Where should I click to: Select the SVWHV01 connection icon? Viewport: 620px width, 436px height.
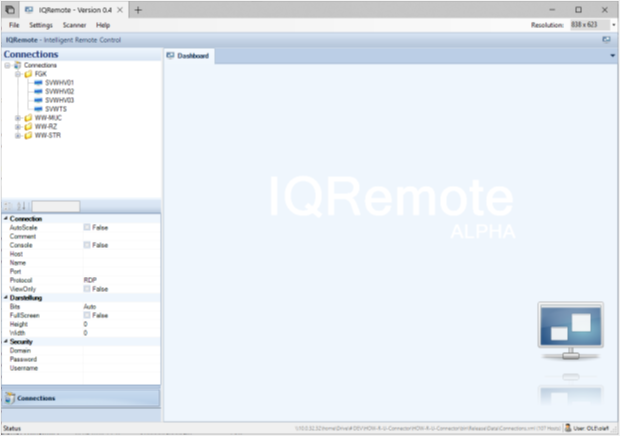tap(38, 82)
